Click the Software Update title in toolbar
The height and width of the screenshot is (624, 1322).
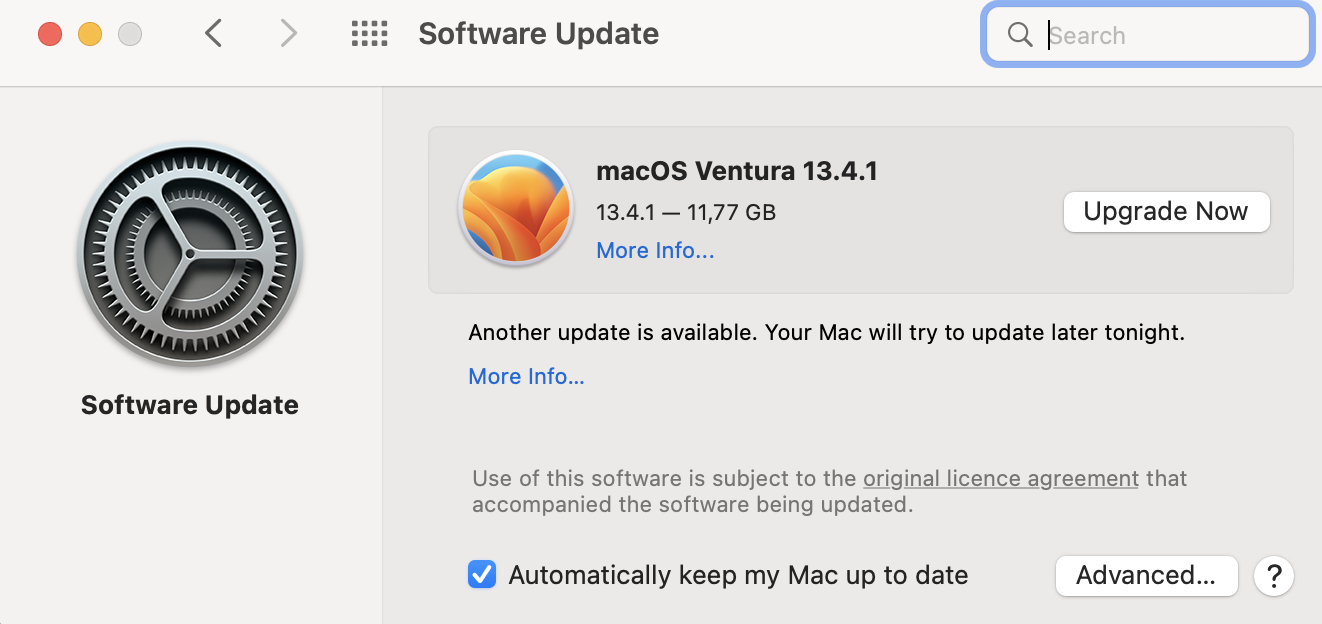coord(539,34)
